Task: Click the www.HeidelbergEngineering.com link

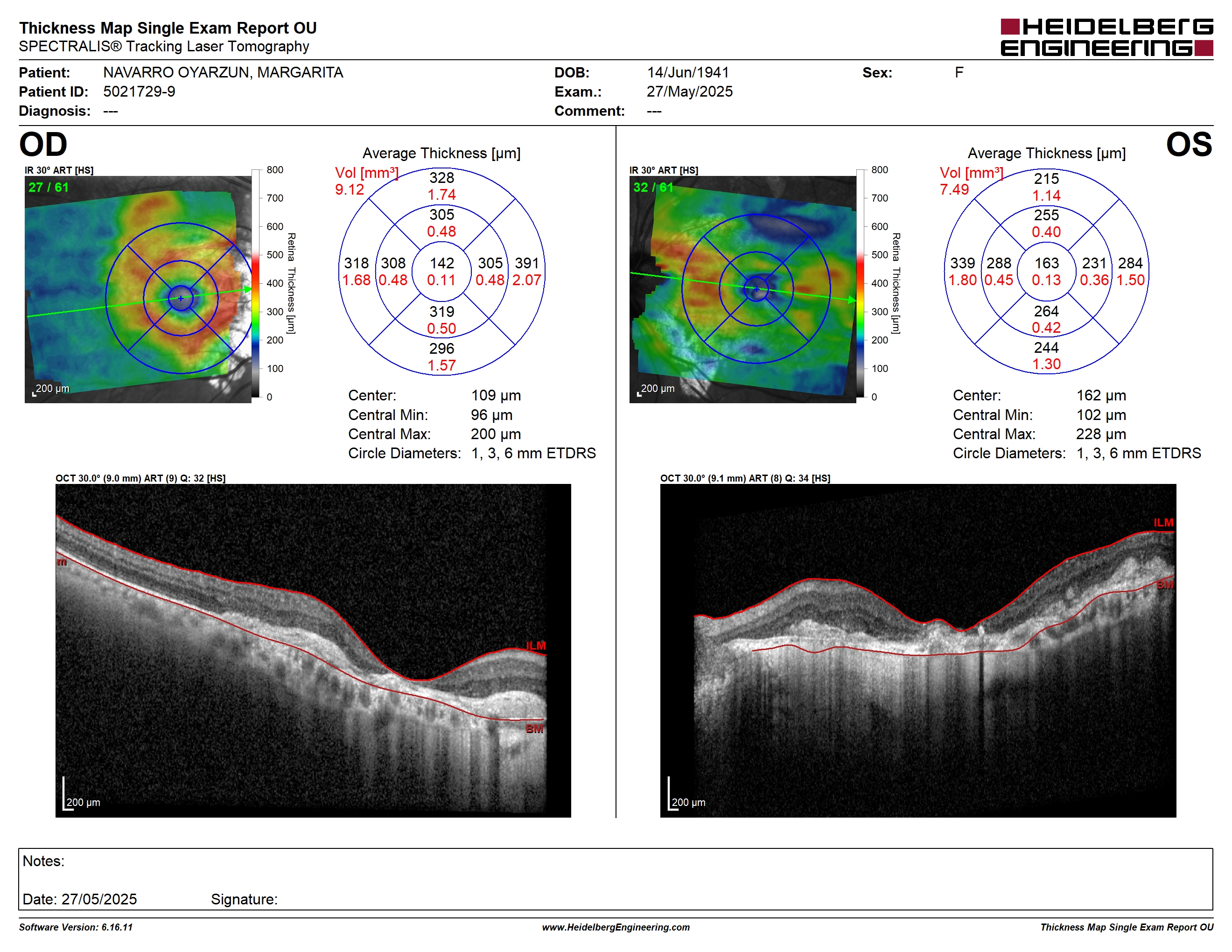Action: coord(616,927)
